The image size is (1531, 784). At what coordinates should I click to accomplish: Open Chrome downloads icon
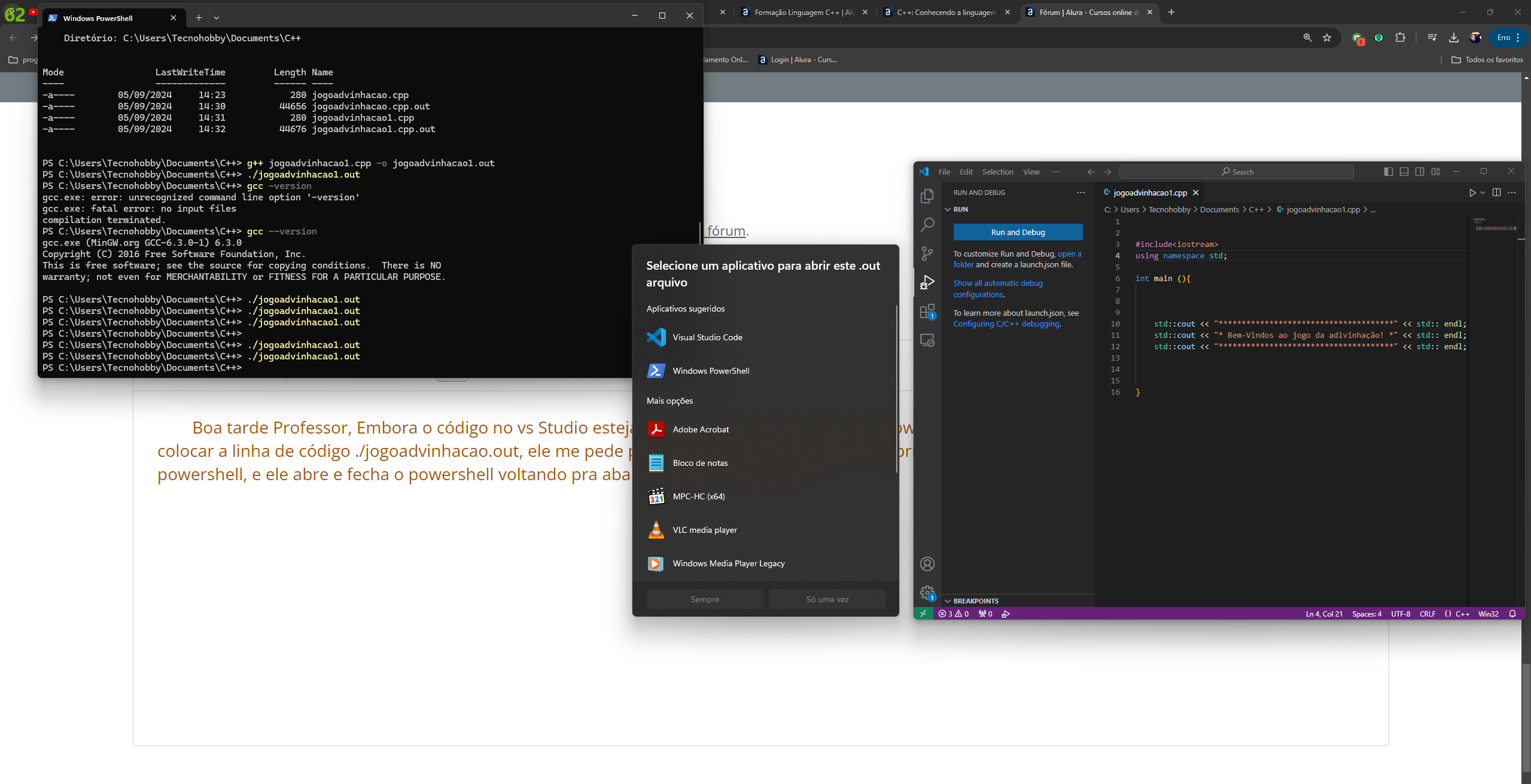1454,38
